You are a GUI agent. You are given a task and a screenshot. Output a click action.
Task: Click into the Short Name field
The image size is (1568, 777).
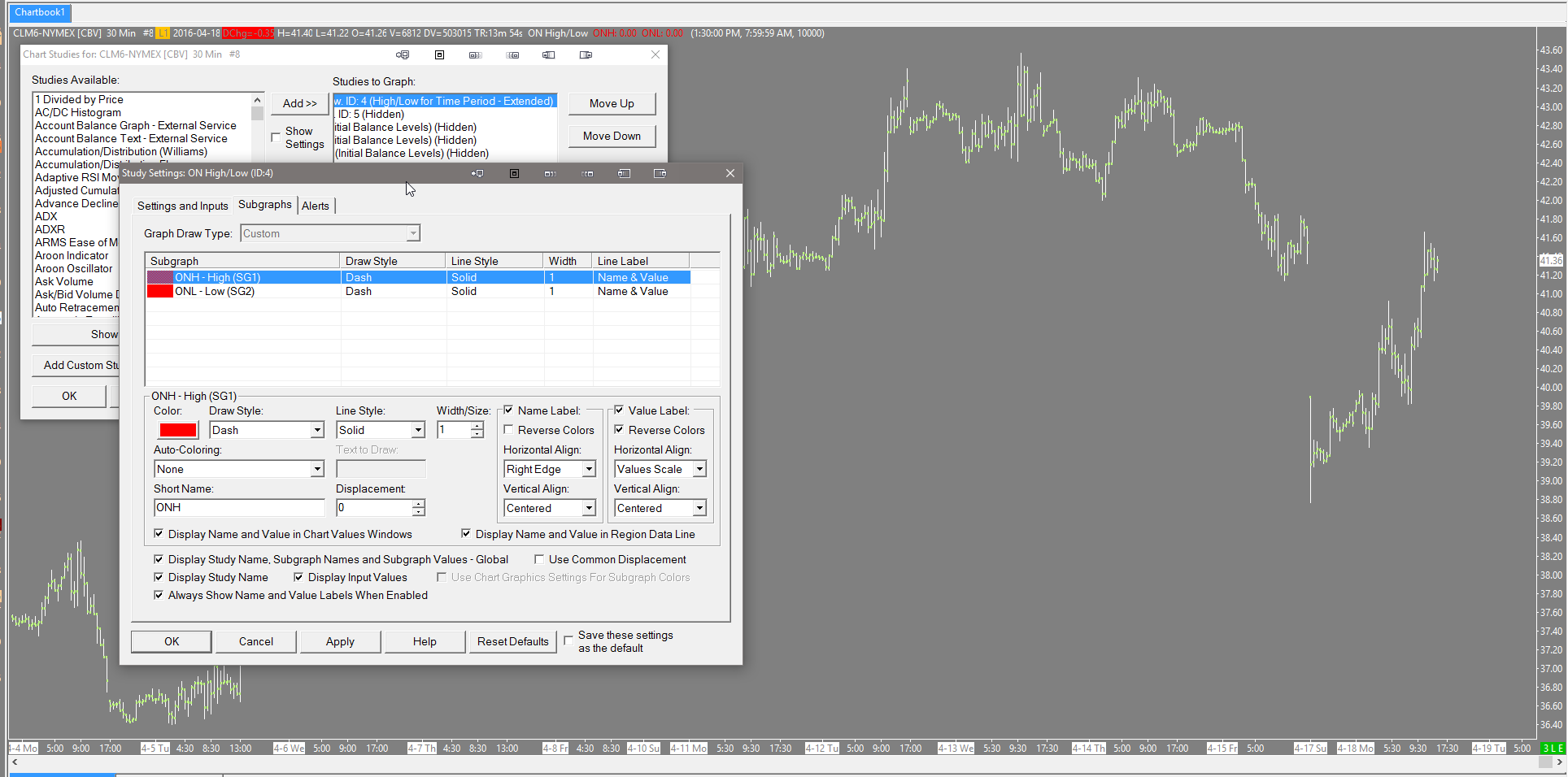(239, 507)
